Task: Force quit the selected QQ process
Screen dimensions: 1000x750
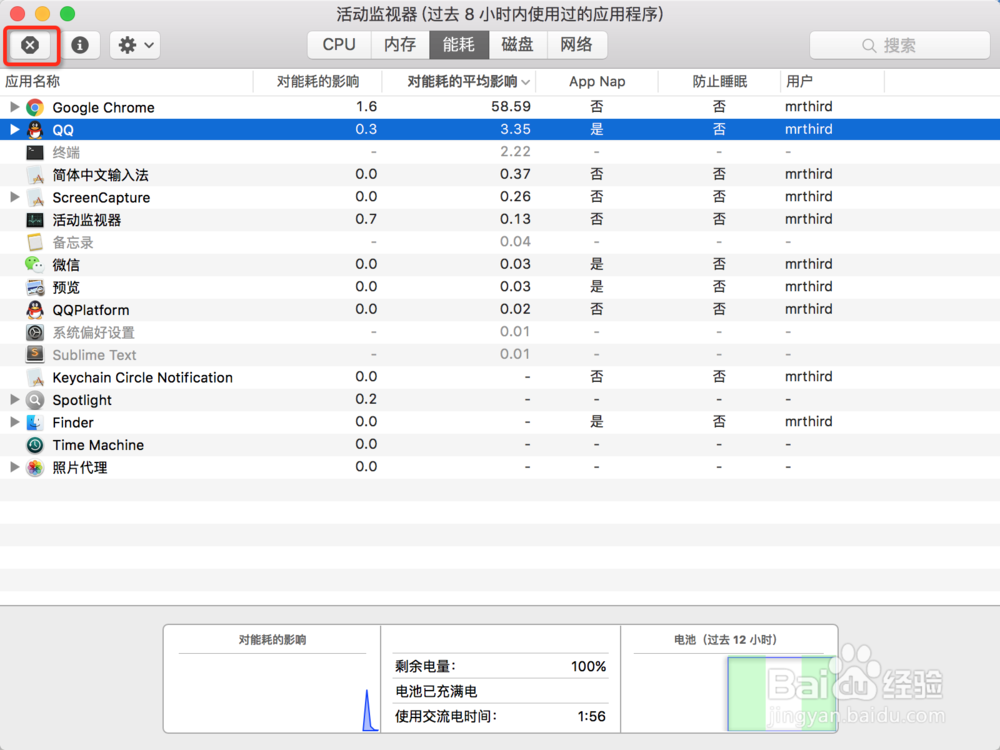Action: (30, 44)
